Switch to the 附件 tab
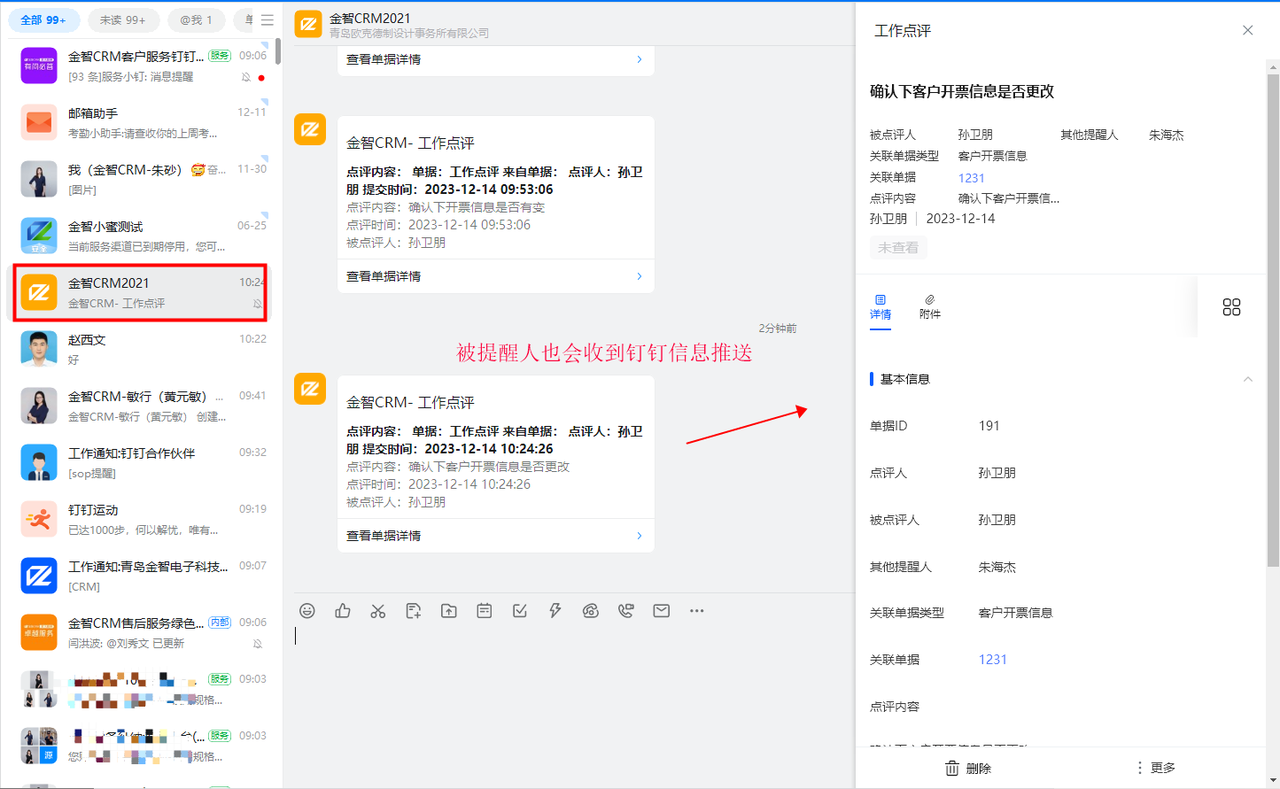 [x=930, y=306]
